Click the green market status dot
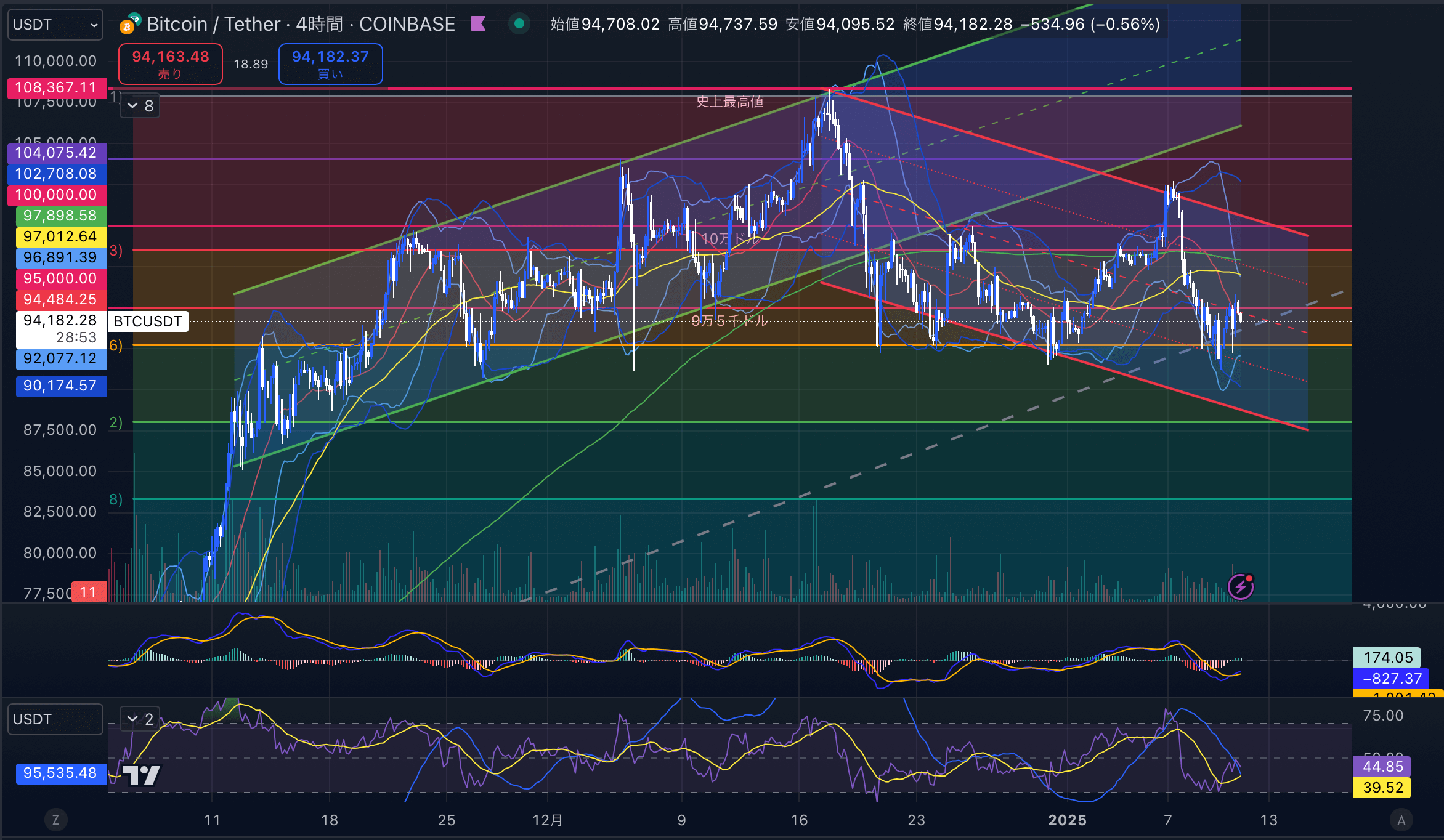Screen dimensions: 1444x840 point(519,24)
